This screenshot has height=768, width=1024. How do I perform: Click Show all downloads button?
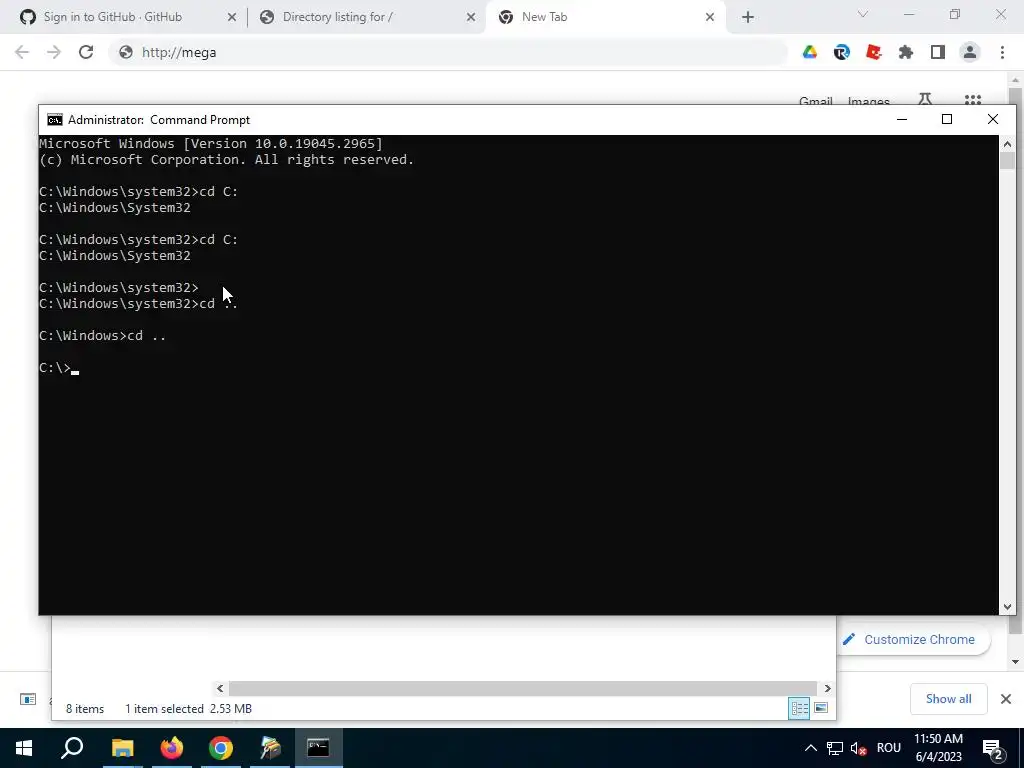pos(948,699)
